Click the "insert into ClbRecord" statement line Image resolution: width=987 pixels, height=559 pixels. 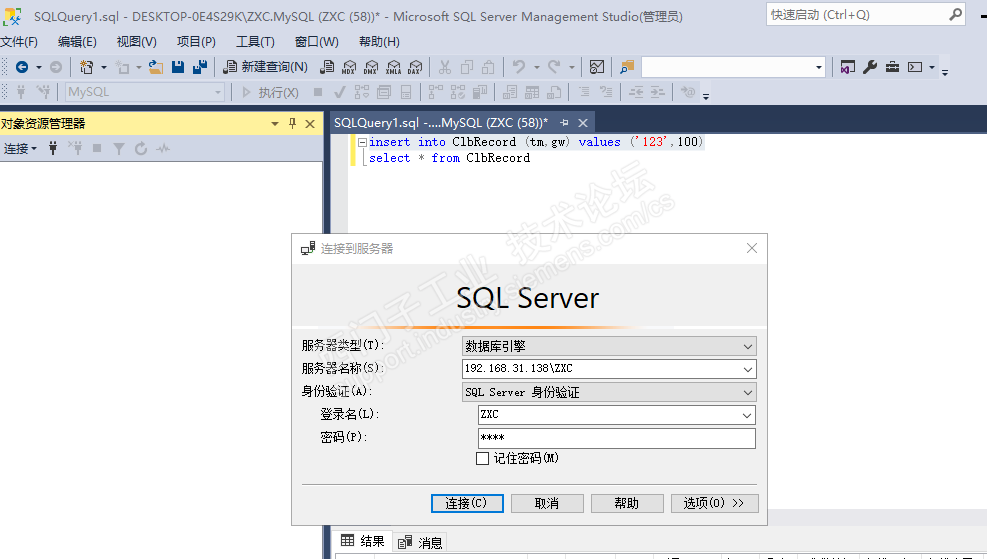click(536, 142)
